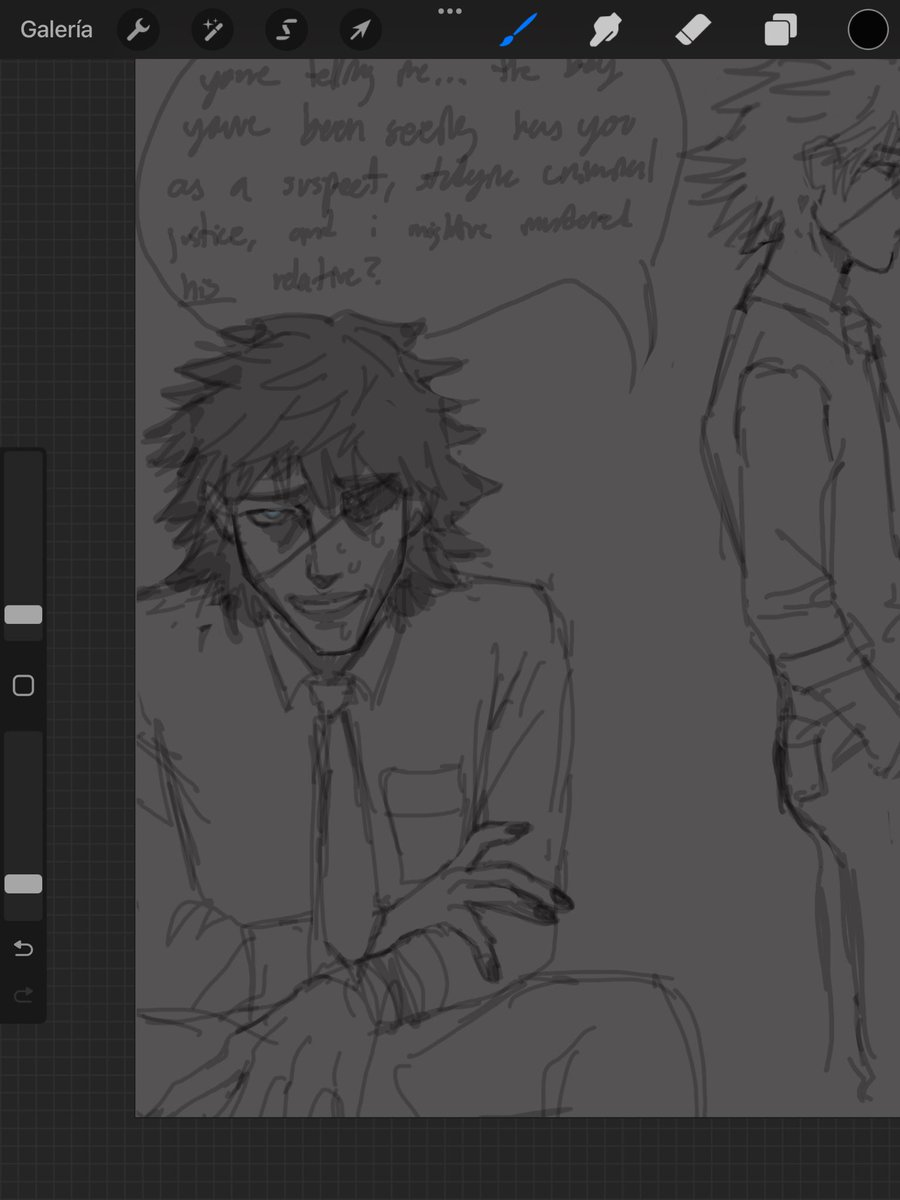Image resolution: width=900 pixels, height=1200 pixels.
Task: Redo with the sidebar redo arrow
Action: click(x=23, y=994)
